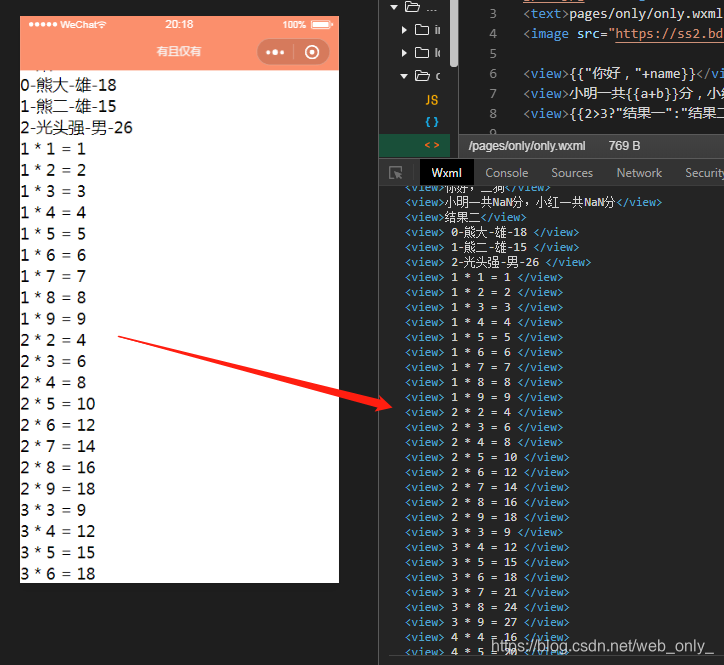Click the file tree vertical scrollbar
The height and width of the screenshot is (665, 724).
point(454,32)
